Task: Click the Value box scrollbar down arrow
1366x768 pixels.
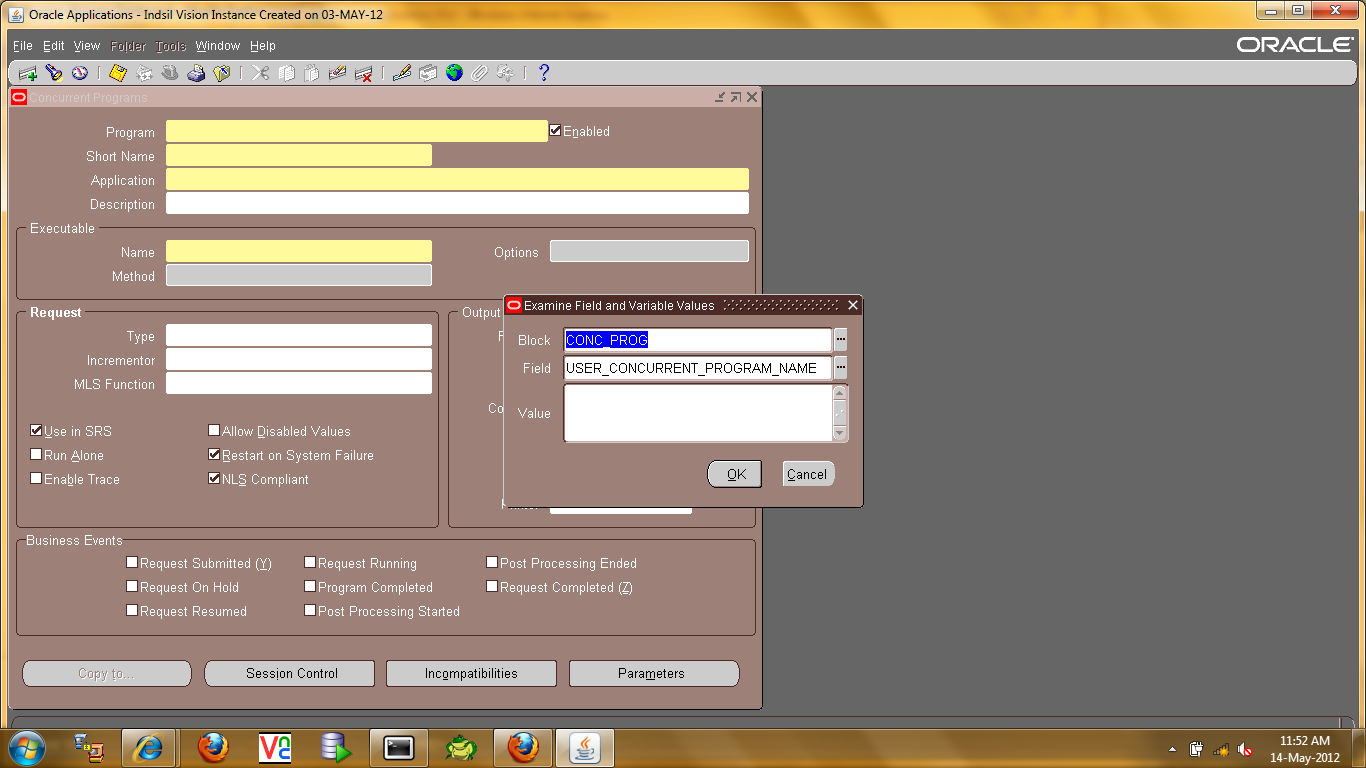Action: click(x=840, y=433)
